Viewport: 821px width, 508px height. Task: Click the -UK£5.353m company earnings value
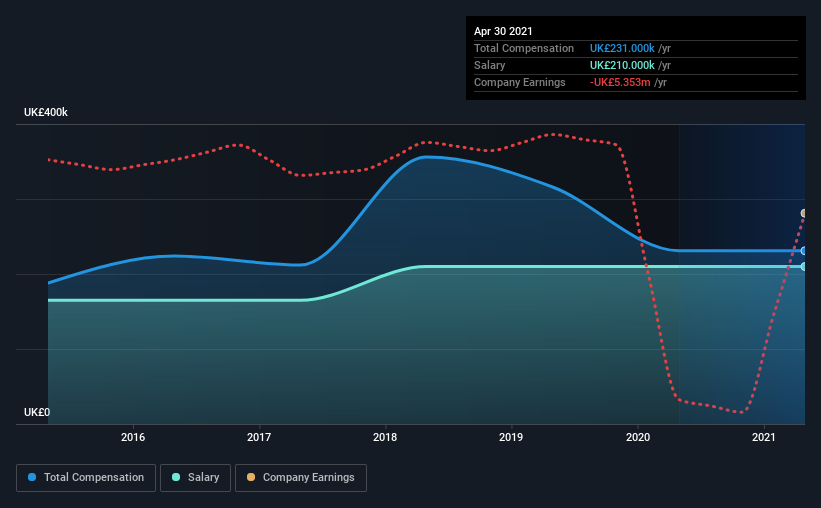[x=620, y=82]
